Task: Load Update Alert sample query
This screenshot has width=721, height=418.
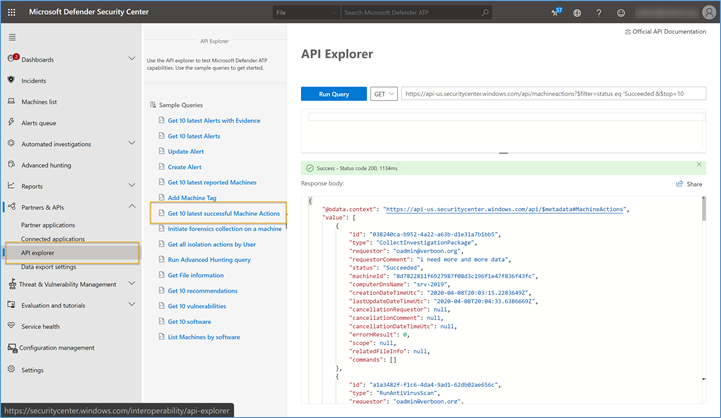Action: point(186,151)
